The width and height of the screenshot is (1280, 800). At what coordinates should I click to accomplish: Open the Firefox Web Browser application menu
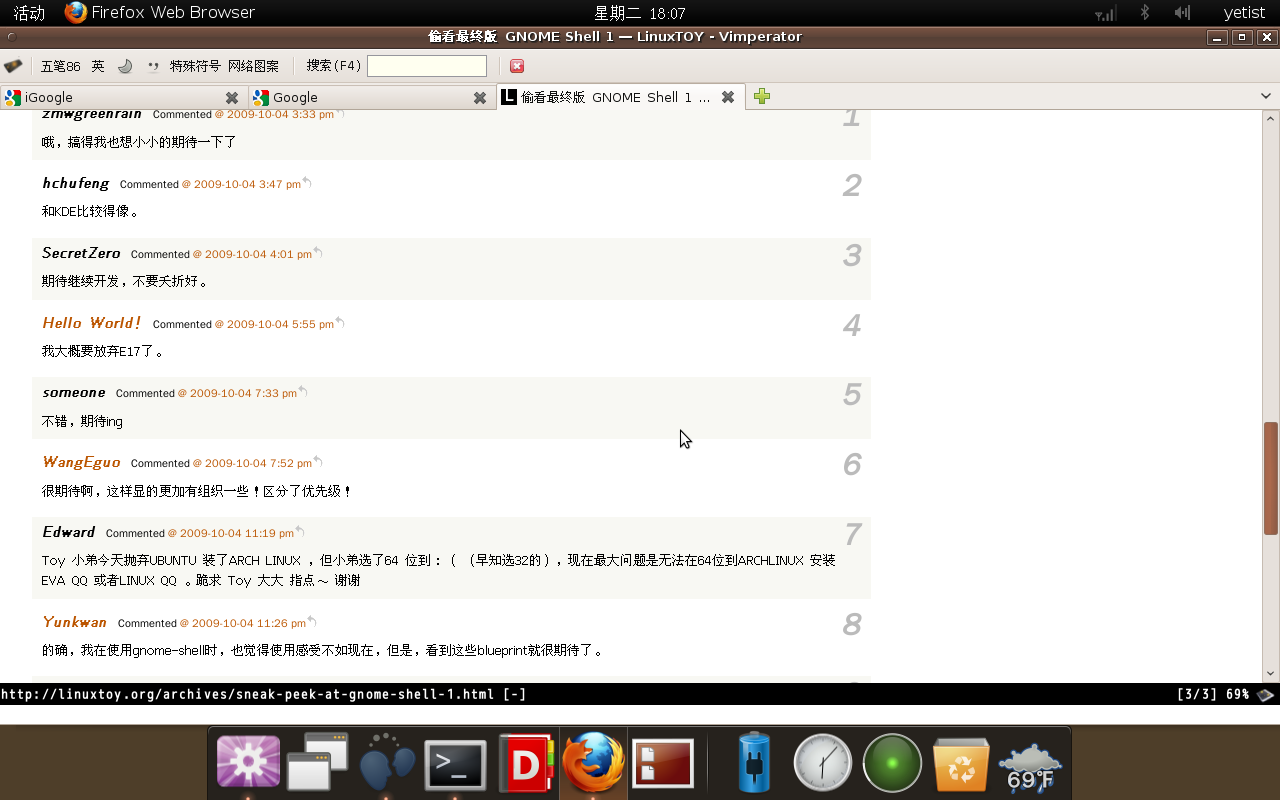click(160, 13)
